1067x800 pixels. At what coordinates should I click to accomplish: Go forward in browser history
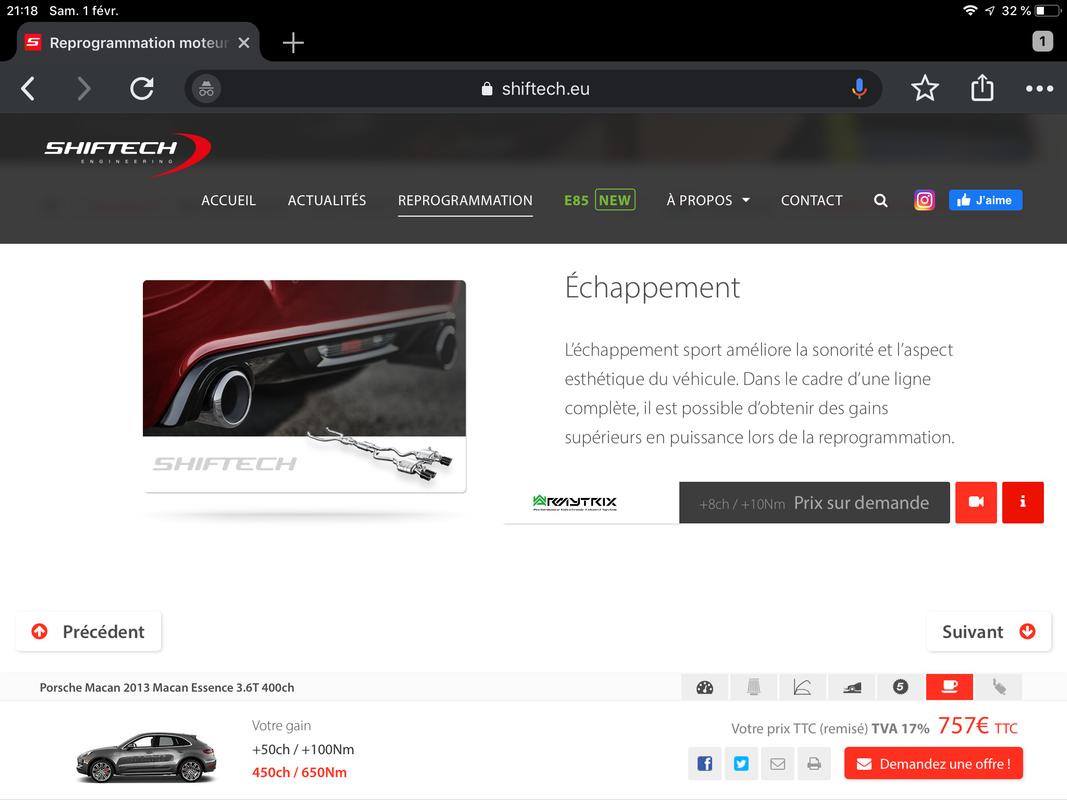[x=84, y=88]
